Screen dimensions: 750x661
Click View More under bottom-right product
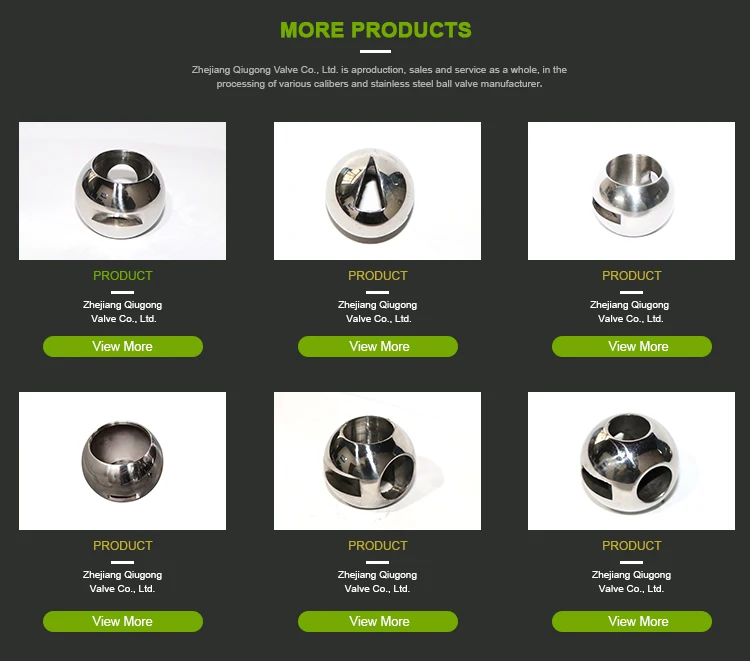(632, 621)
